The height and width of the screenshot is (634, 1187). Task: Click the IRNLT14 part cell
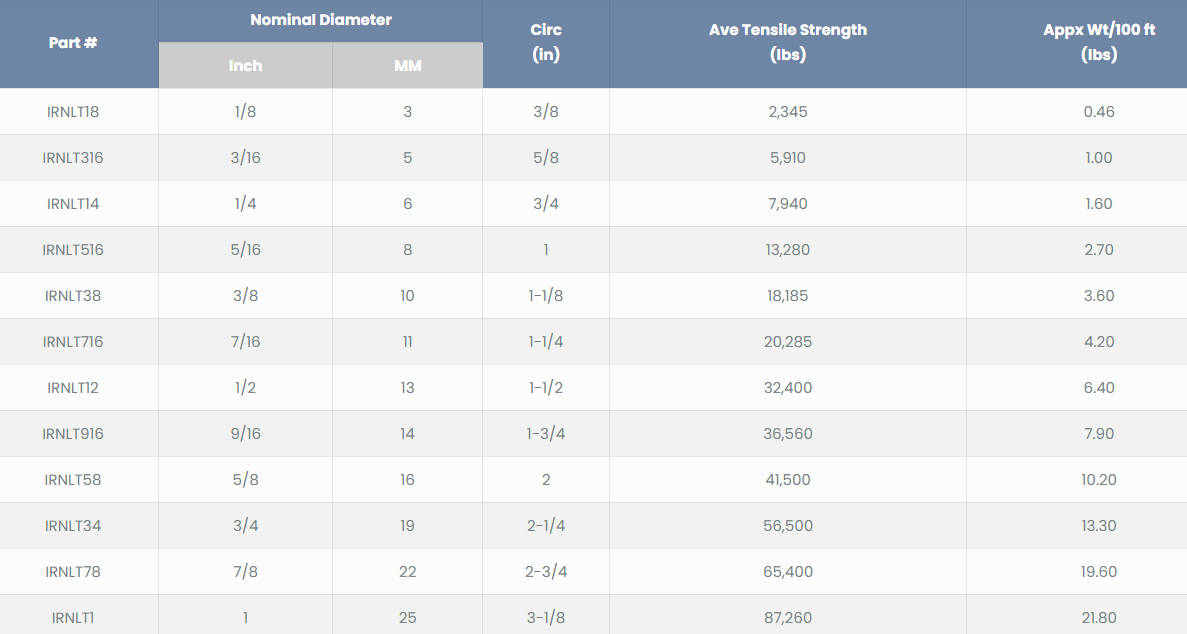[x=73, y=204]
